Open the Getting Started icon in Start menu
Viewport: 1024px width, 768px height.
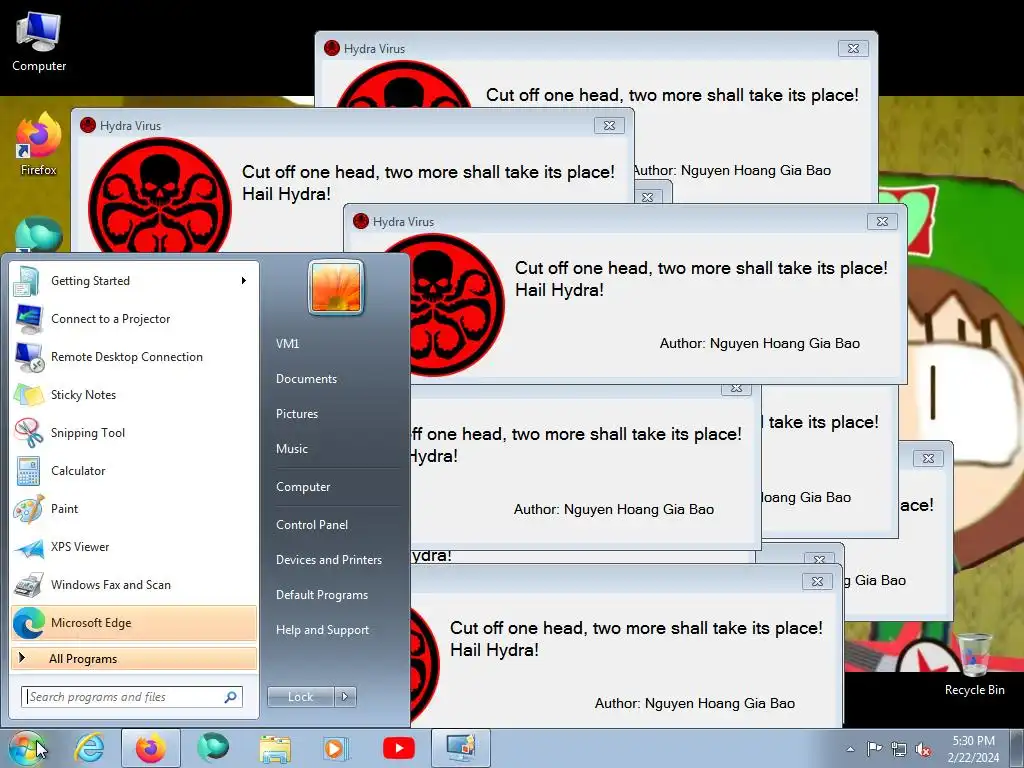(x=26, y=281)
